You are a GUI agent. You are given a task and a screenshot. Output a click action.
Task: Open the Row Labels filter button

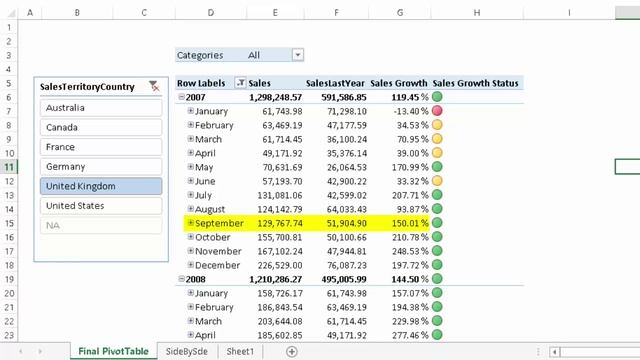240,83
